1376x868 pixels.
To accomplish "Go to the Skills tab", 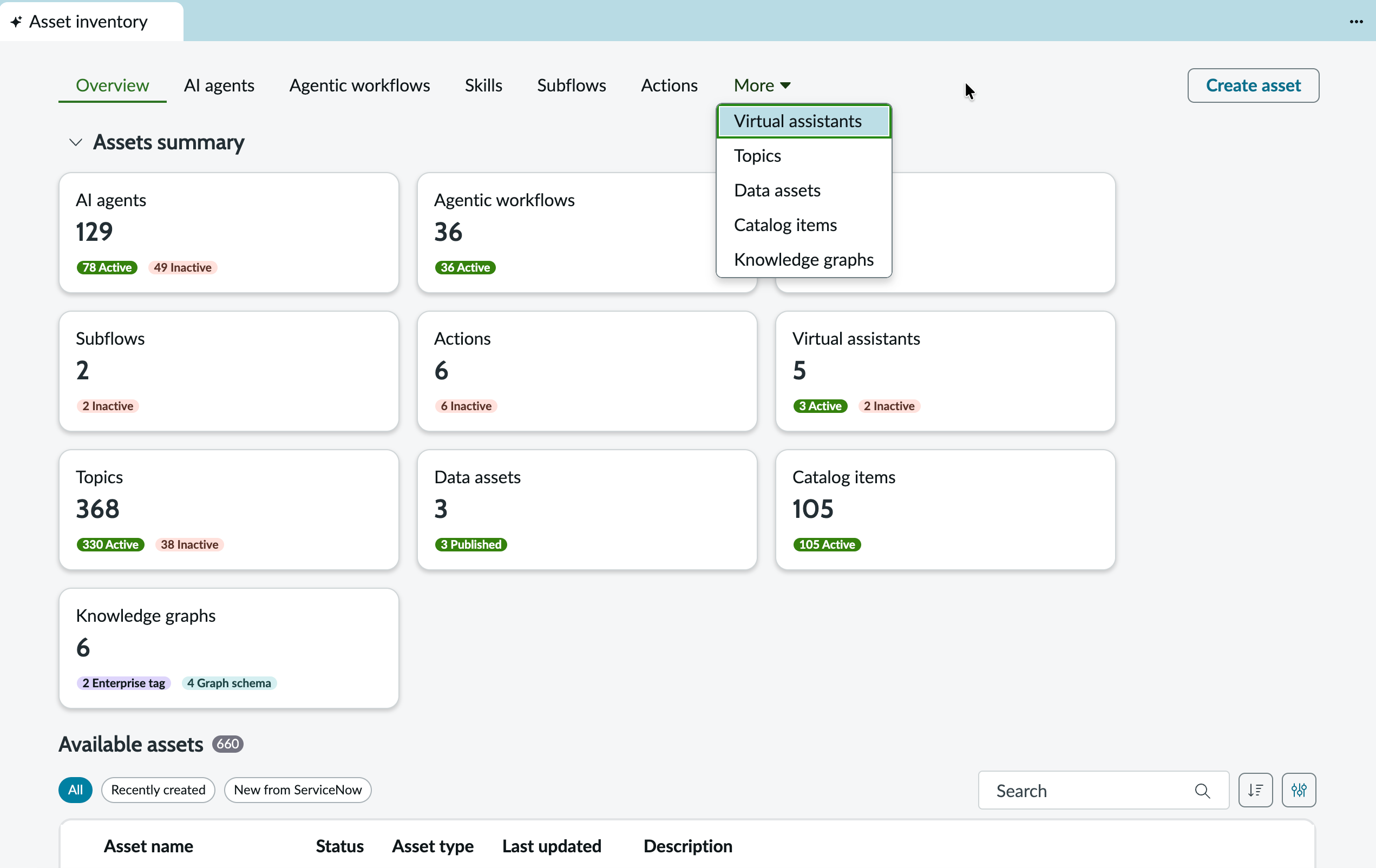I will (483, 85).
